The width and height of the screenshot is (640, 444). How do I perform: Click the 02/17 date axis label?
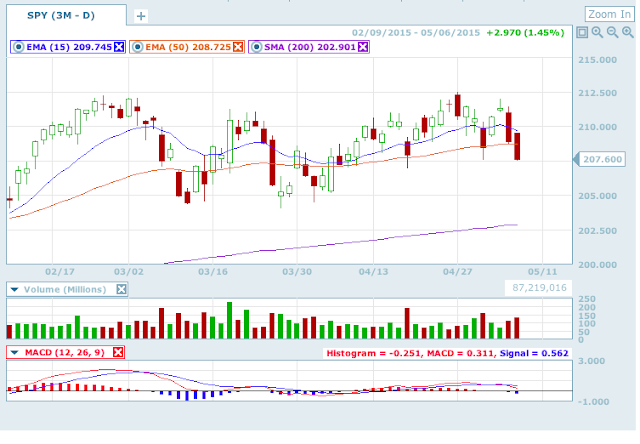click(60, 272)
